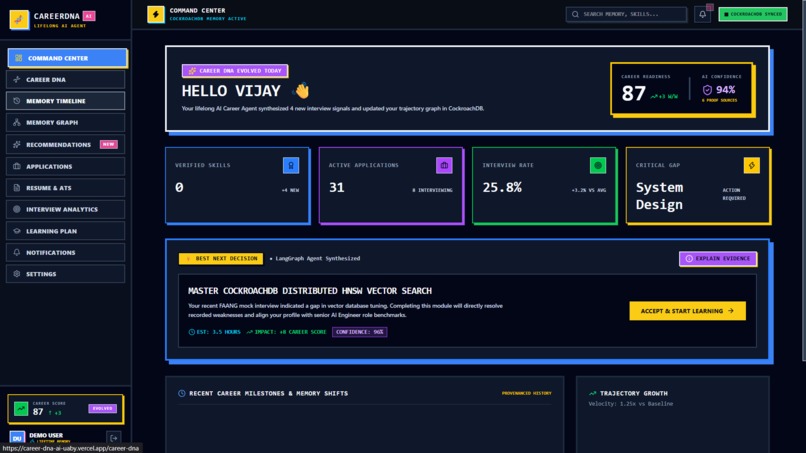
Task: Click the CockroachDB Synced status button
Action: pos(753,14)
